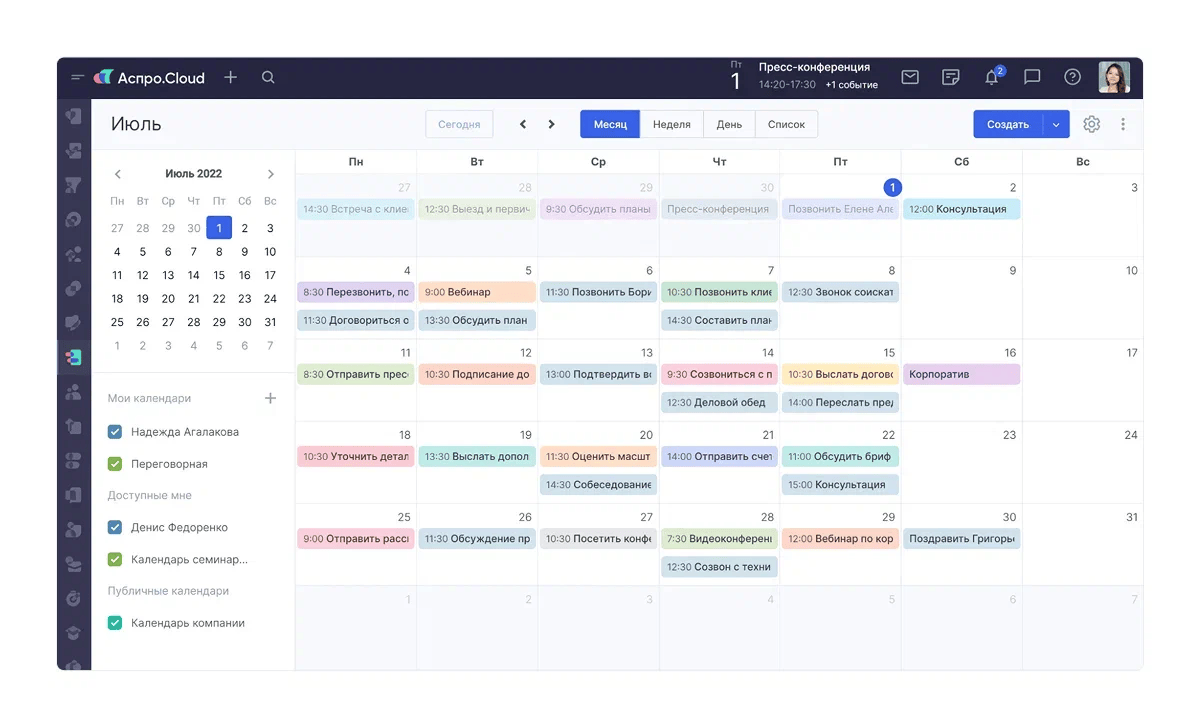
Task: Uncheck the Надежда Агалакова calendar
Action: coord(115,432)
